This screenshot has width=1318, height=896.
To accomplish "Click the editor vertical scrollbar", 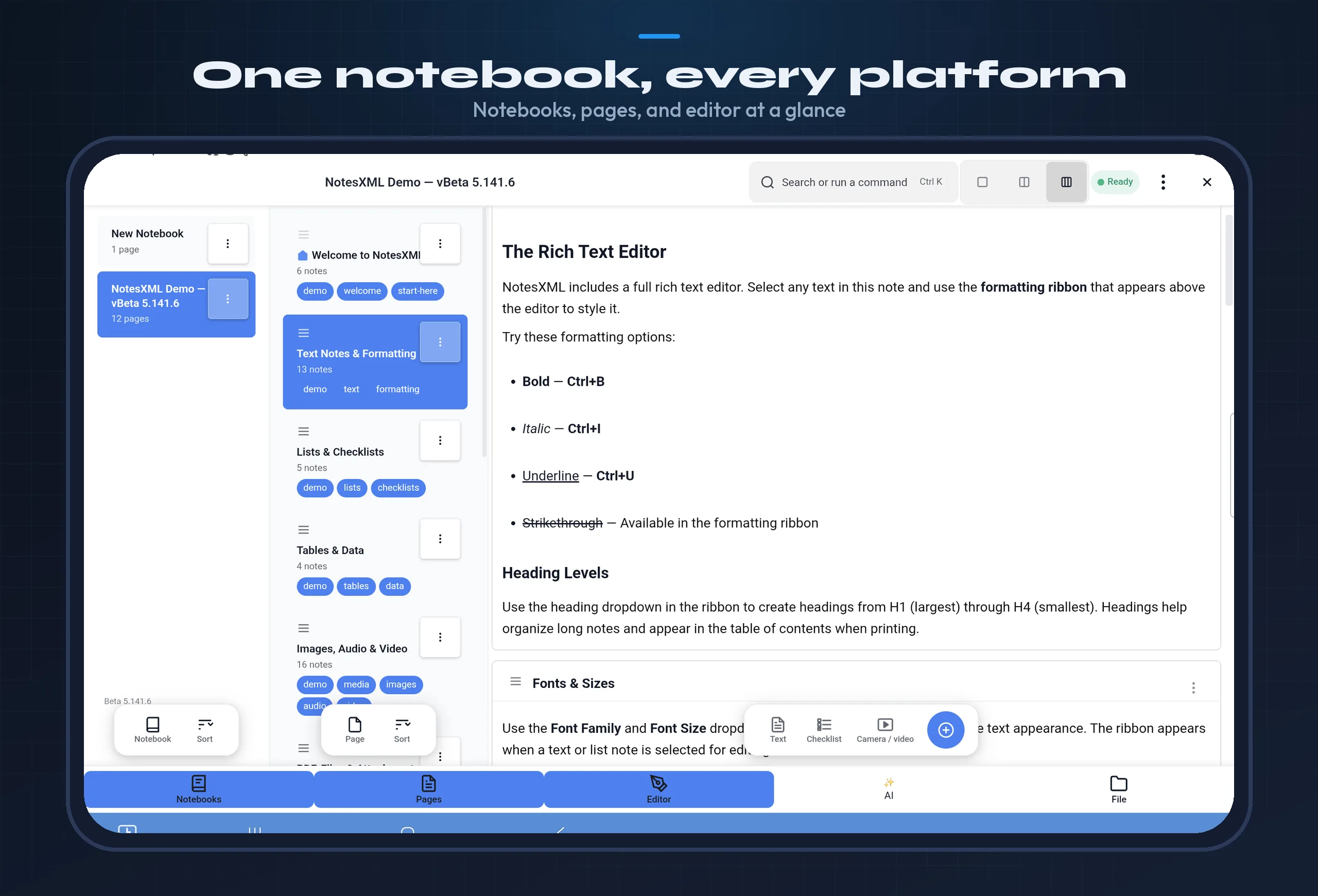I will (1229, 261).
